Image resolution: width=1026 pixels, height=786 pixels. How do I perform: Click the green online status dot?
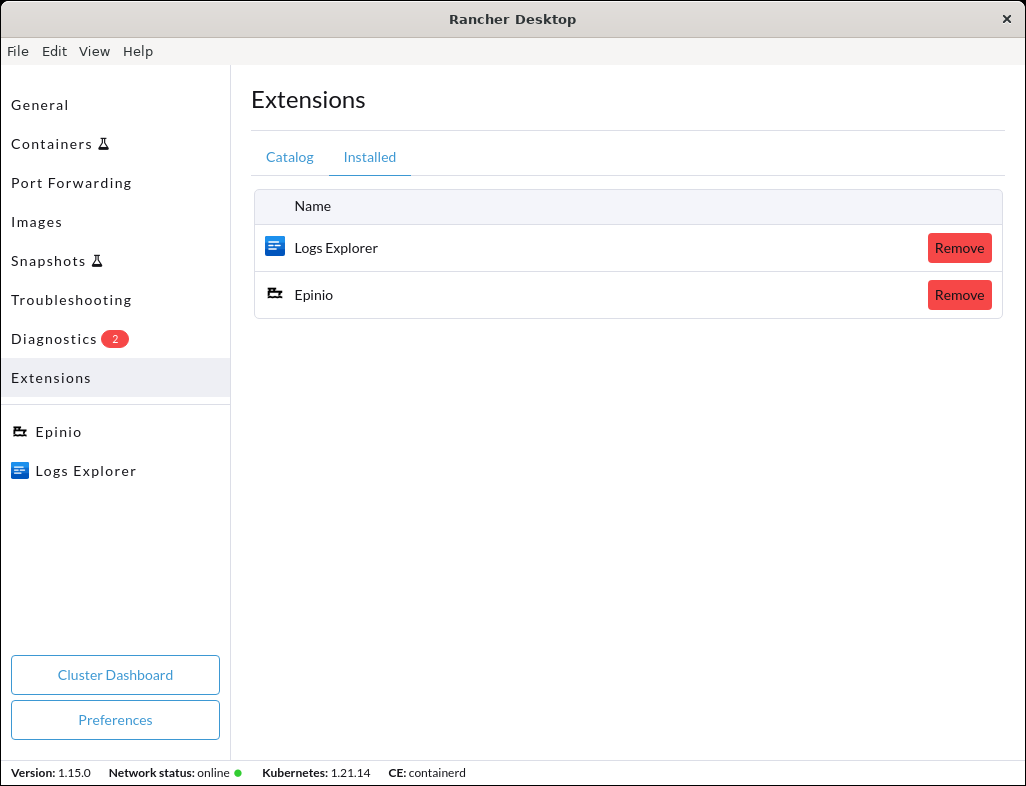(x=237, y=773)
